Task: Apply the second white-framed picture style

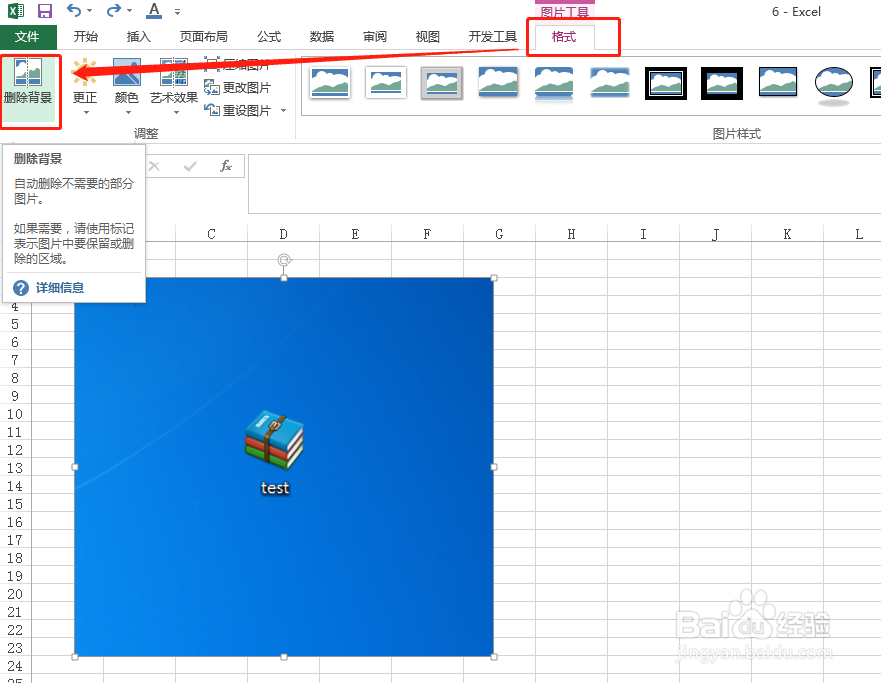Action: coord(385,83)
